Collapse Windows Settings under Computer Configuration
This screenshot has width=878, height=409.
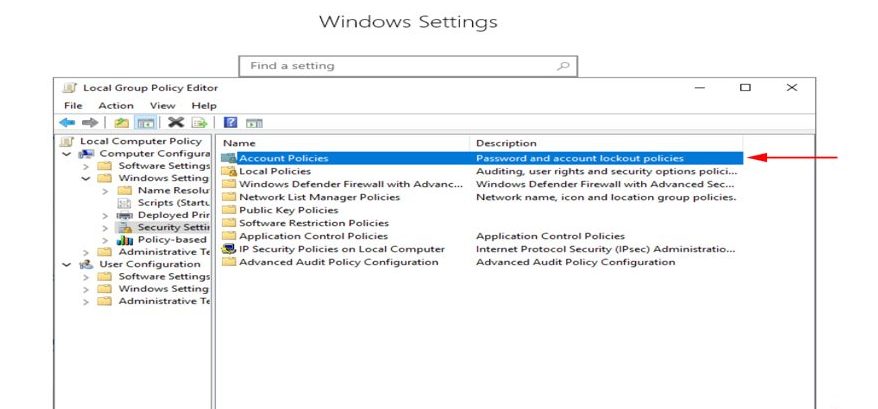click(x=86, y=179)
